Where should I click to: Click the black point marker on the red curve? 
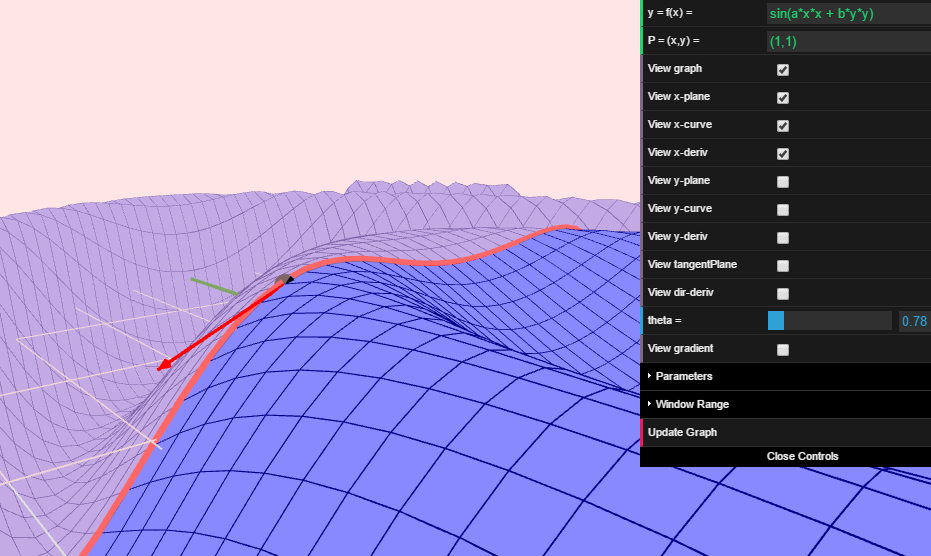click(285, 279)
